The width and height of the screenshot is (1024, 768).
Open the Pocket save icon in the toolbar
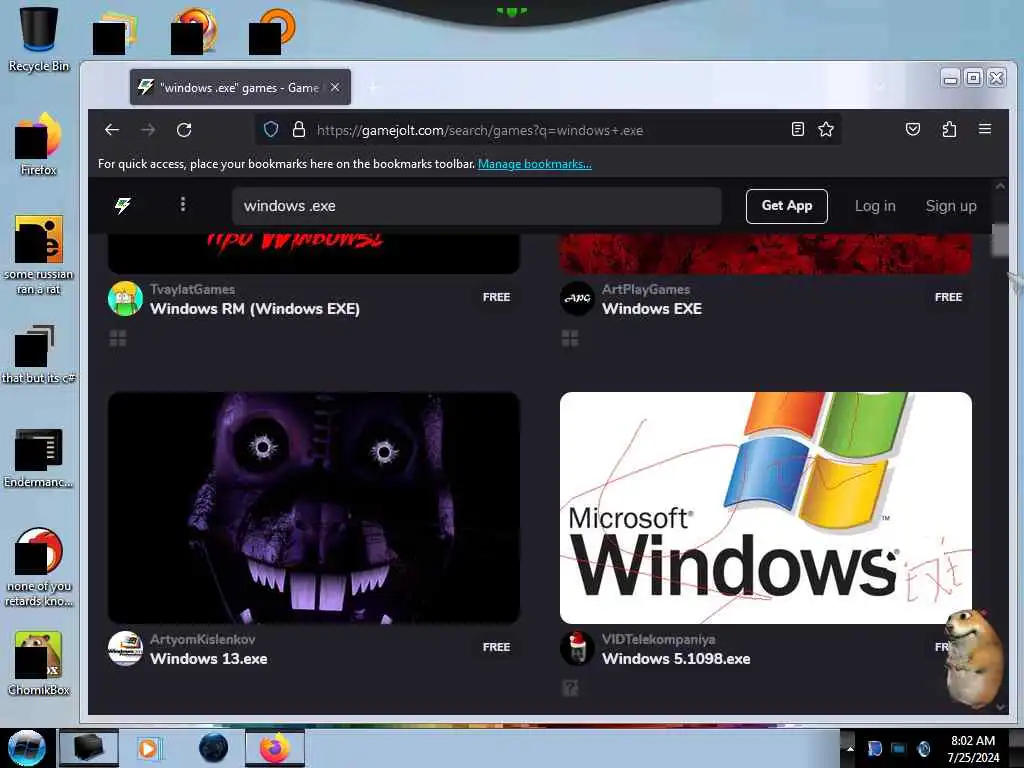point(913,129)
